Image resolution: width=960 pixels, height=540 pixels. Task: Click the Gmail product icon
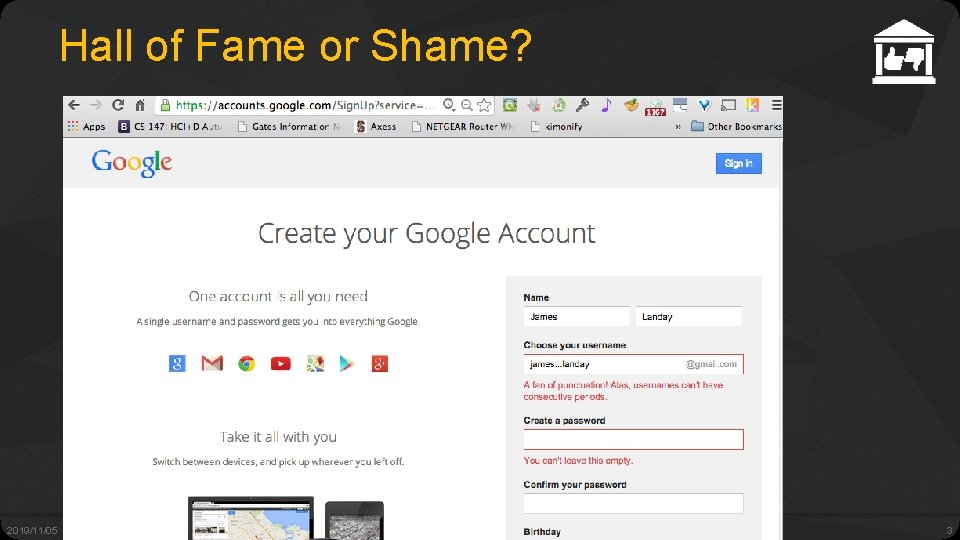(x=212, y=364)
